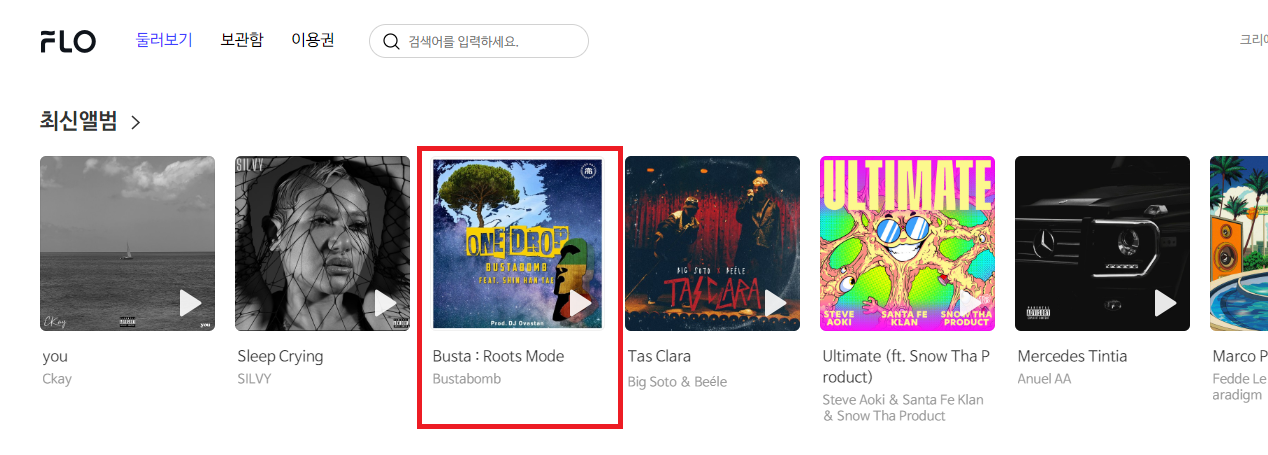The width and height of the screenshot is (1268, 455).
Task: Click the magnifier icon in the search bar
Action: tap(391, 42)
